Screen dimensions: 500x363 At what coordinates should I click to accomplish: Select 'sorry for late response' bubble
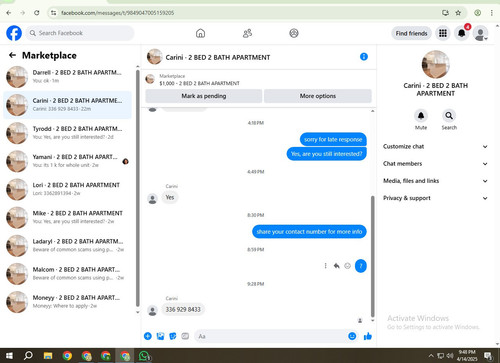click(x=333, y=139)
